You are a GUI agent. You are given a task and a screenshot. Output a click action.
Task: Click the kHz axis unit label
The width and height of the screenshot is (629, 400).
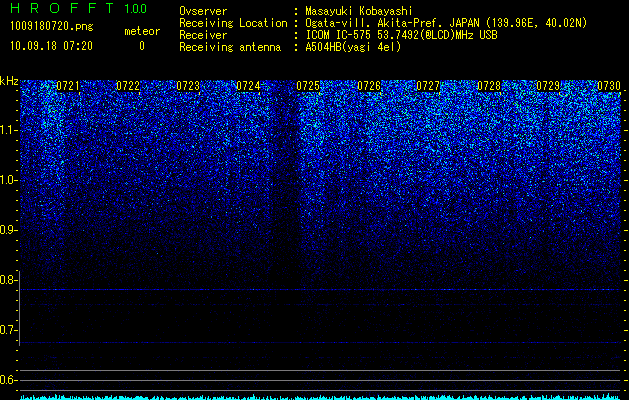click(x=9, y=81)
